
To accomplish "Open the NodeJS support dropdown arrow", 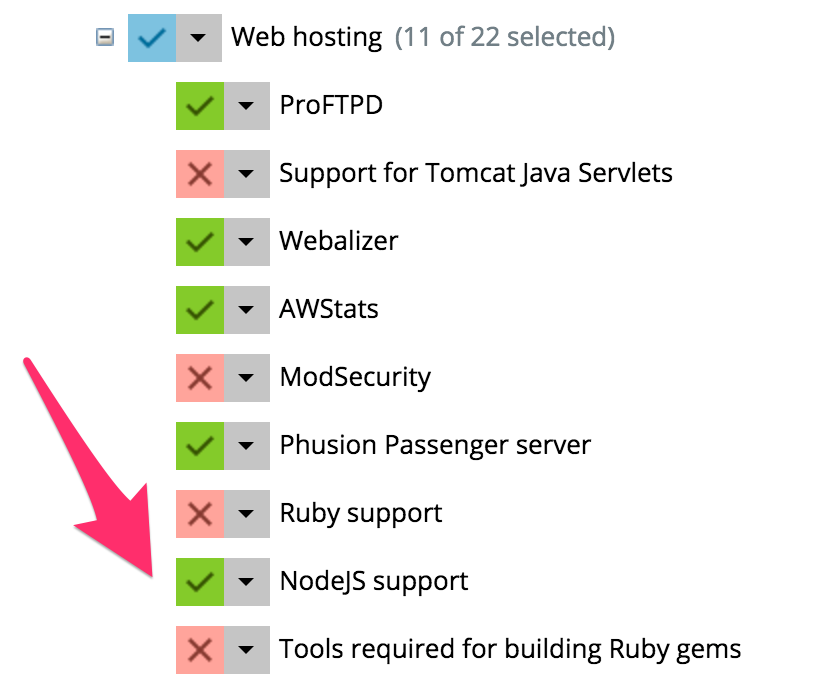I will (246, 582).
